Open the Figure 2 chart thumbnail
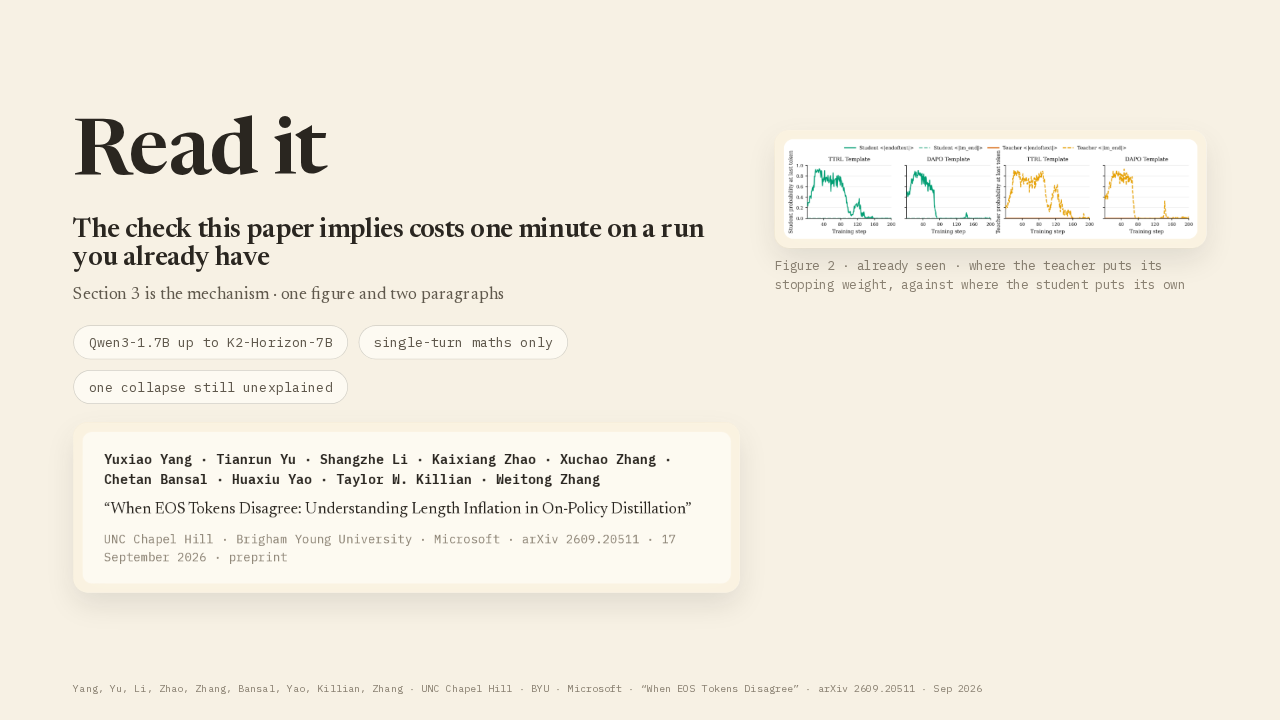 (x=990, y=188)
